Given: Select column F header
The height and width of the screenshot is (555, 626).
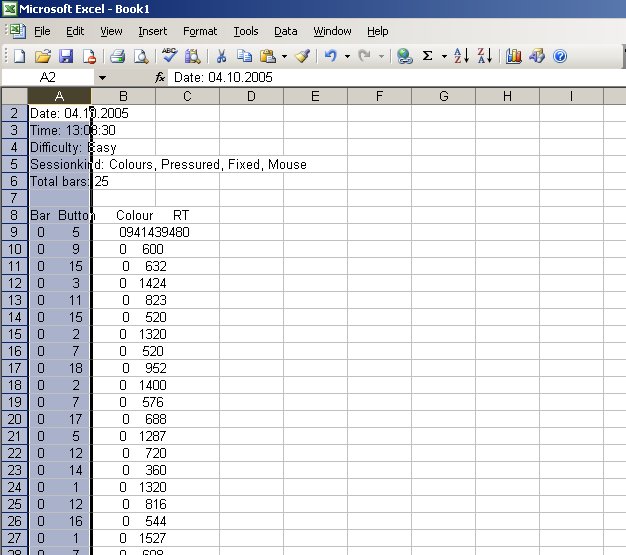Looking at the screenshot, I should pos(379,96).
